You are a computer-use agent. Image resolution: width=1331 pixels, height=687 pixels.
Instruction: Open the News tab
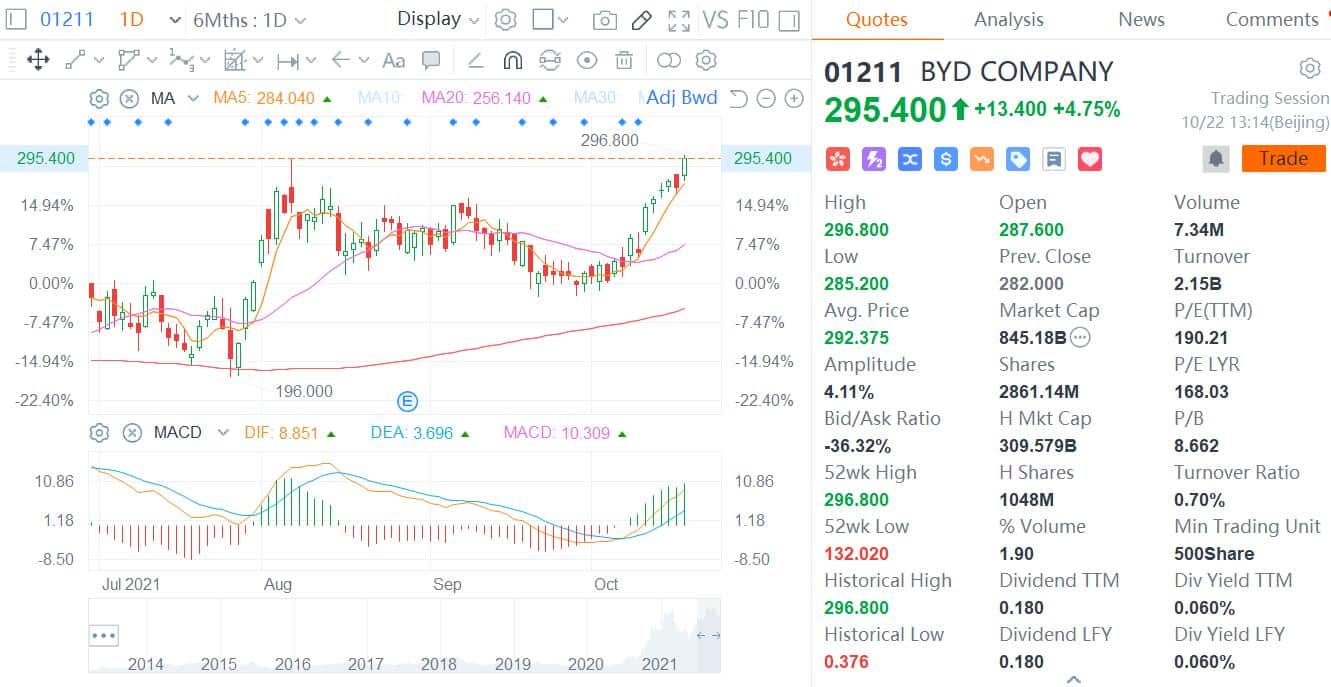pos(1140,19)
